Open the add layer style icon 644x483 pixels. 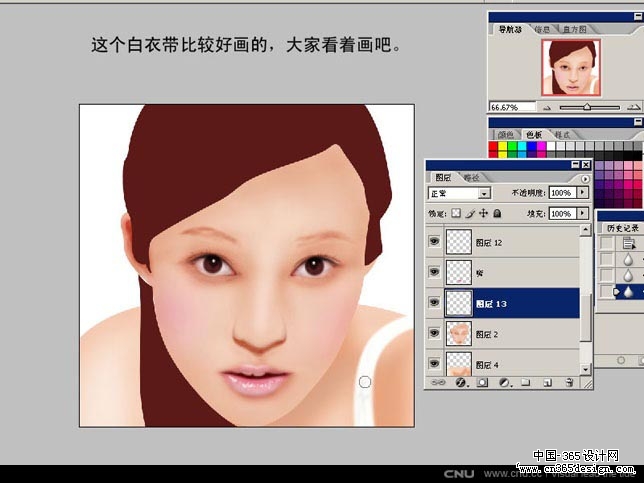460,383
